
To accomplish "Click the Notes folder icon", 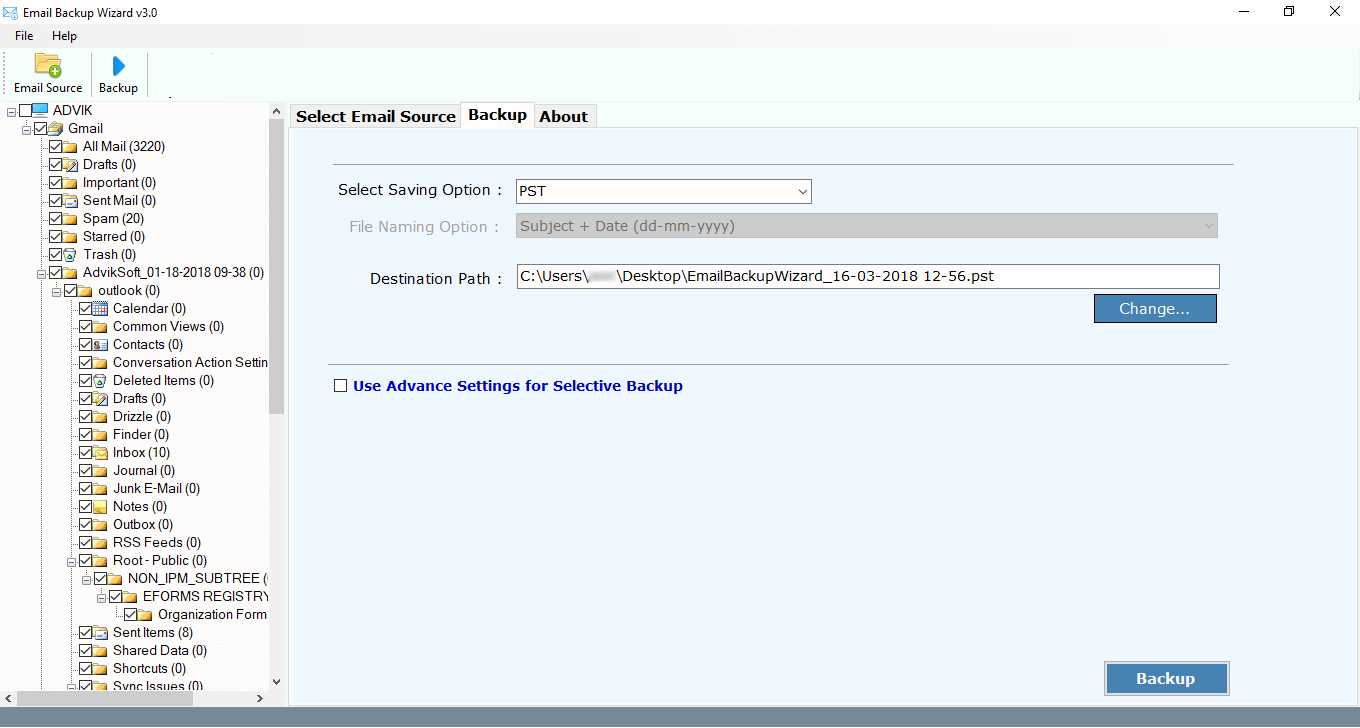I will 100,506.
